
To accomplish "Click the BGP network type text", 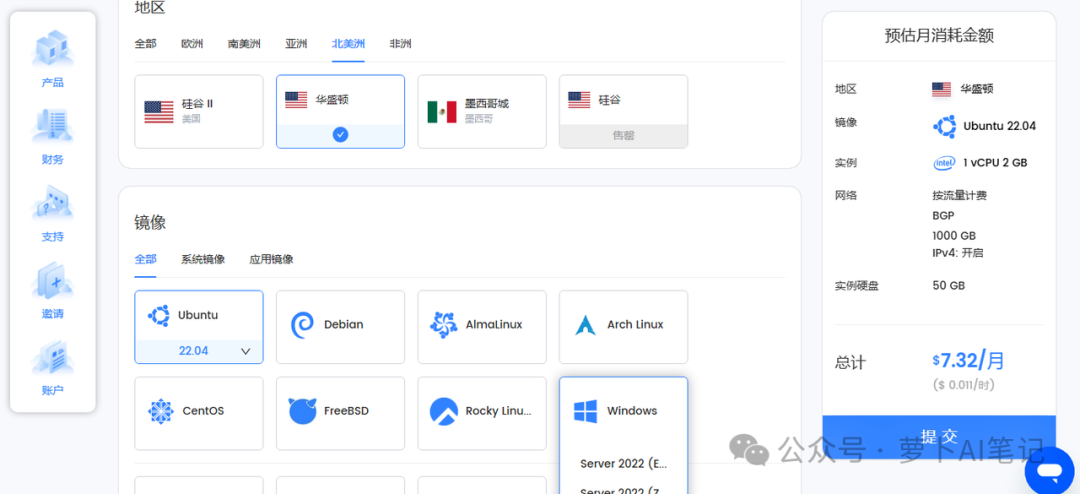I will [x=943, y=216].
